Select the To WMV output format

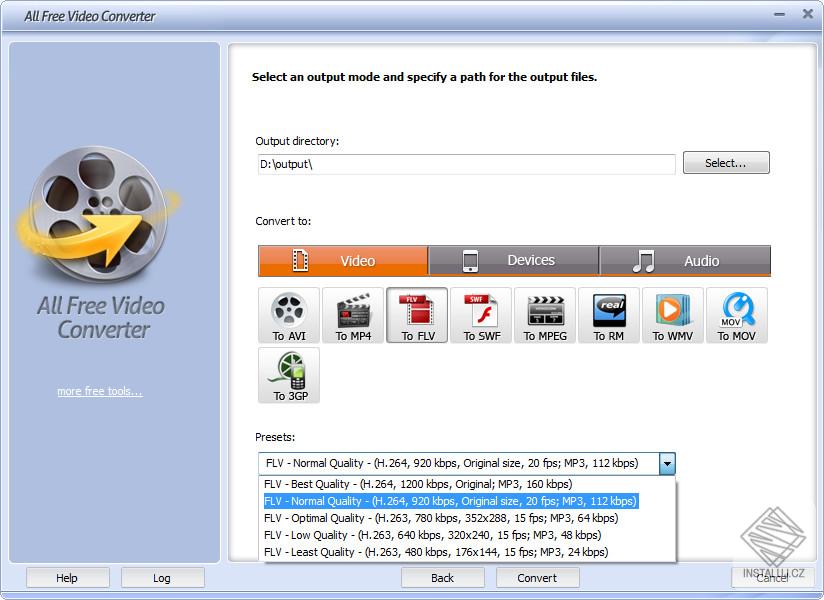pos(672,315)
